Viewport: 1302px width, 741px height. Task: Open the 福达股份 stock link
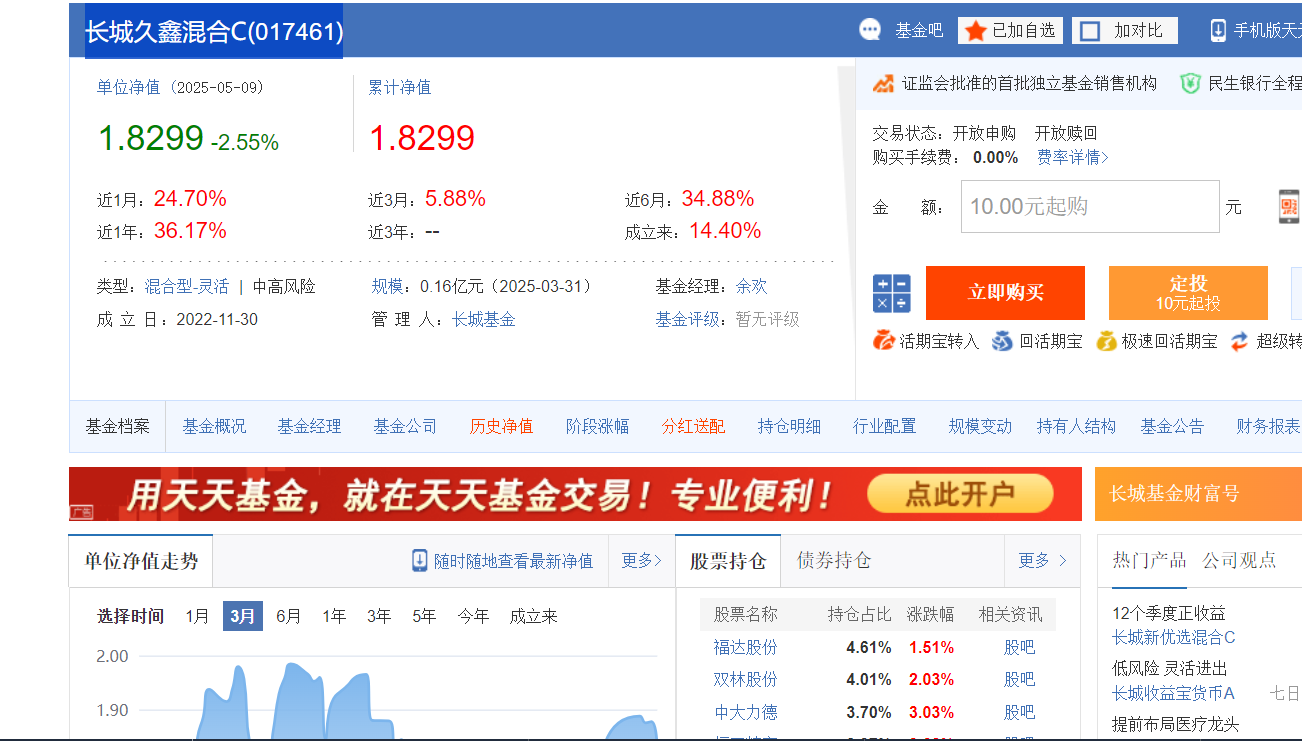point(745,647)
